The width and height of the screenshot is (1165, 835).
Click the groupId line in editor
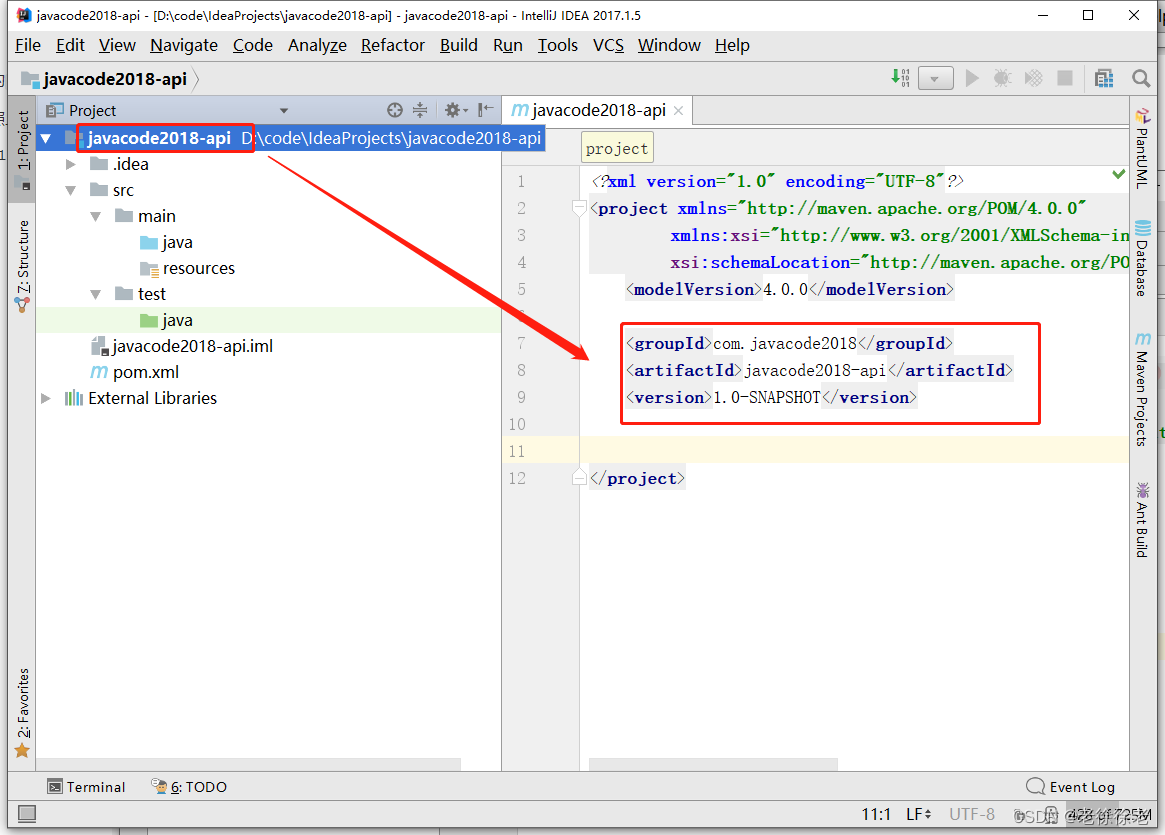click(x=789, y=343)
